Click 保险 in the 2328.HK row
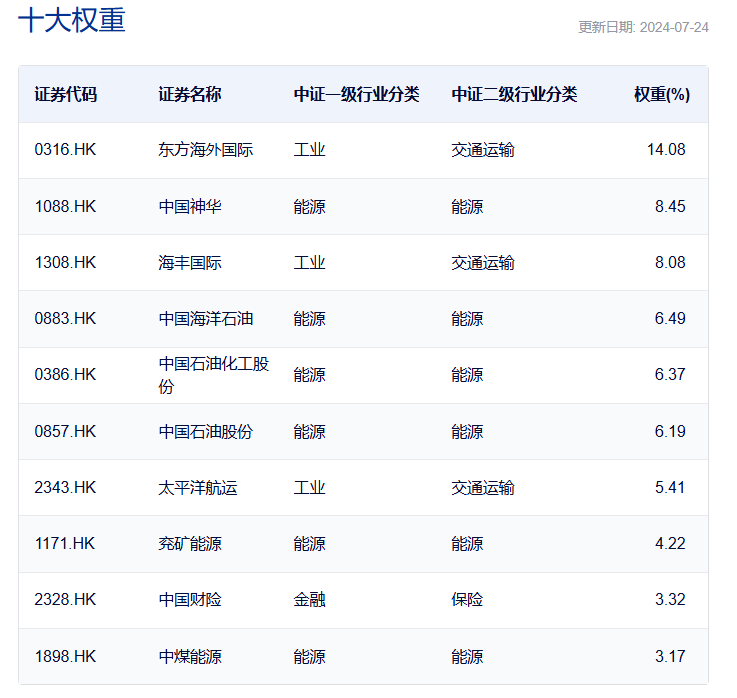 click(x=467, y=599)
